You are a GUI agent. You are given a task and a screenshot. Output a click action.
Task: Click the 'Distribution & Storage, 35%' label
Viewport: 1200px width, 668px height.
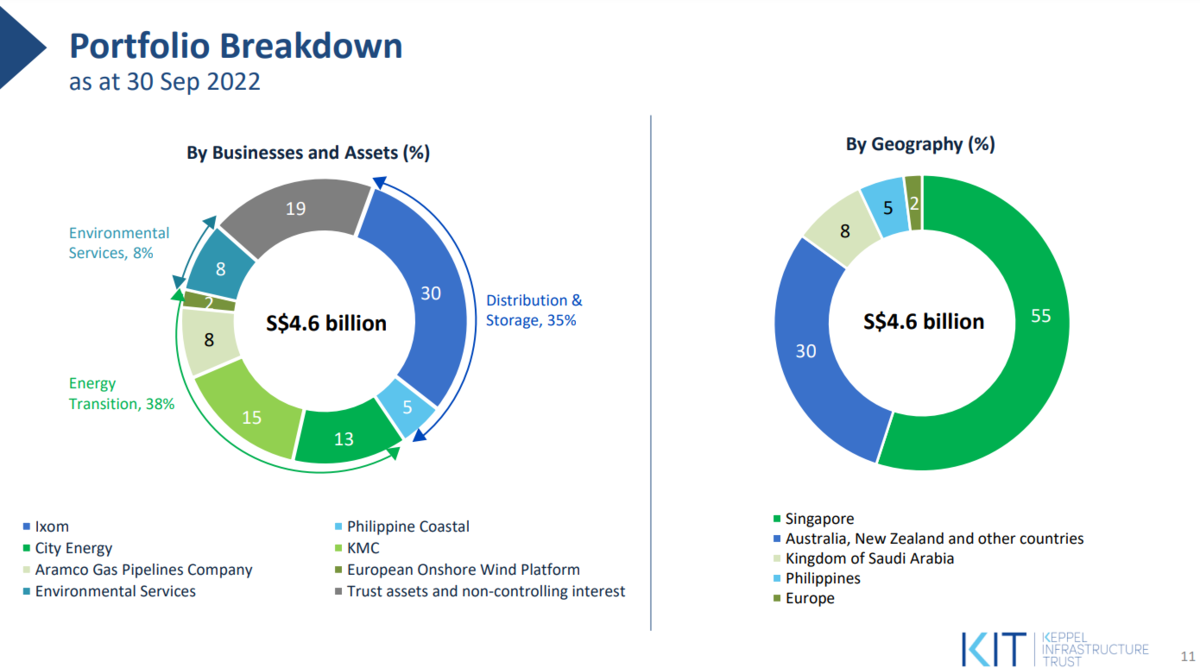[533, 310]
